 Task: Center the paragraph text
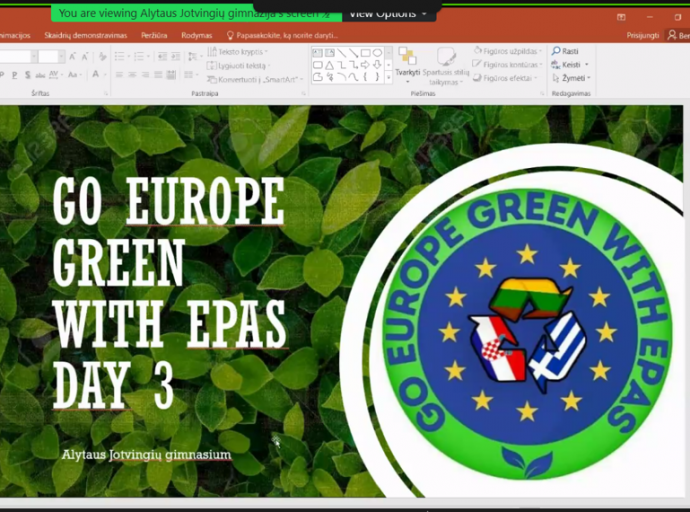132,75
